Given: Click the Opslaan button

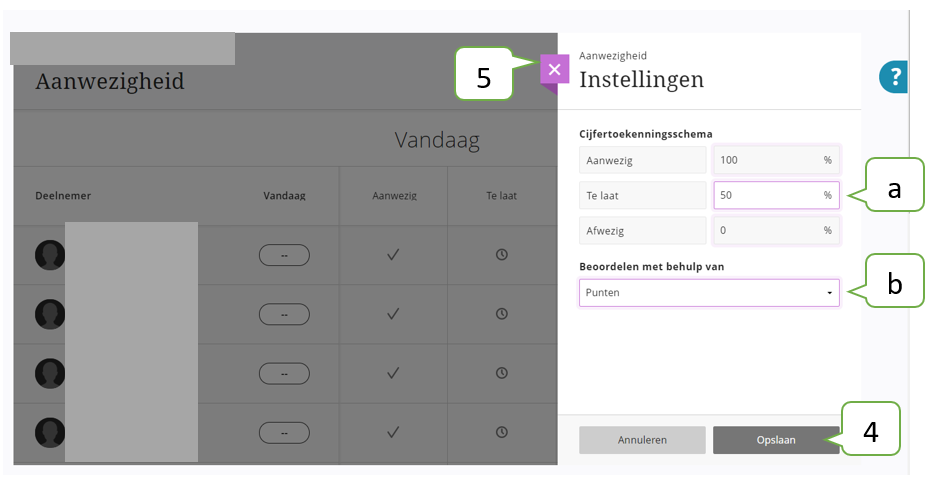Looking at the screenshot, I should click(776, 440).
